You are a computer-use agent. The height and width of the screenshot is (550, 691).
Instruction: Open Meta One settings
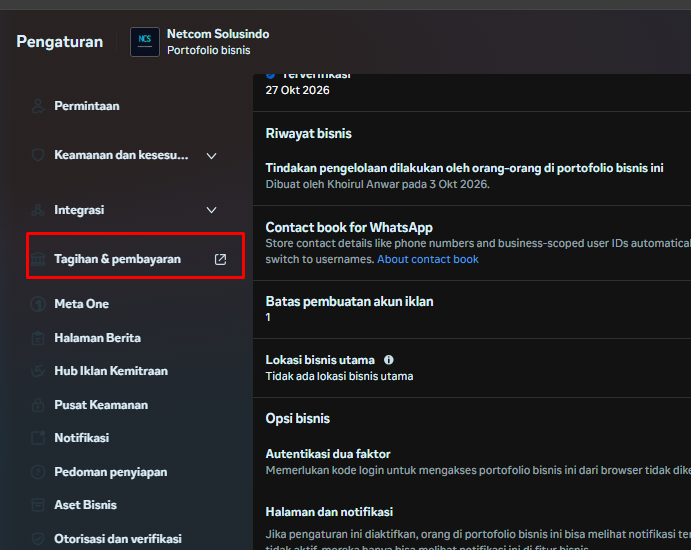(82, 304)
